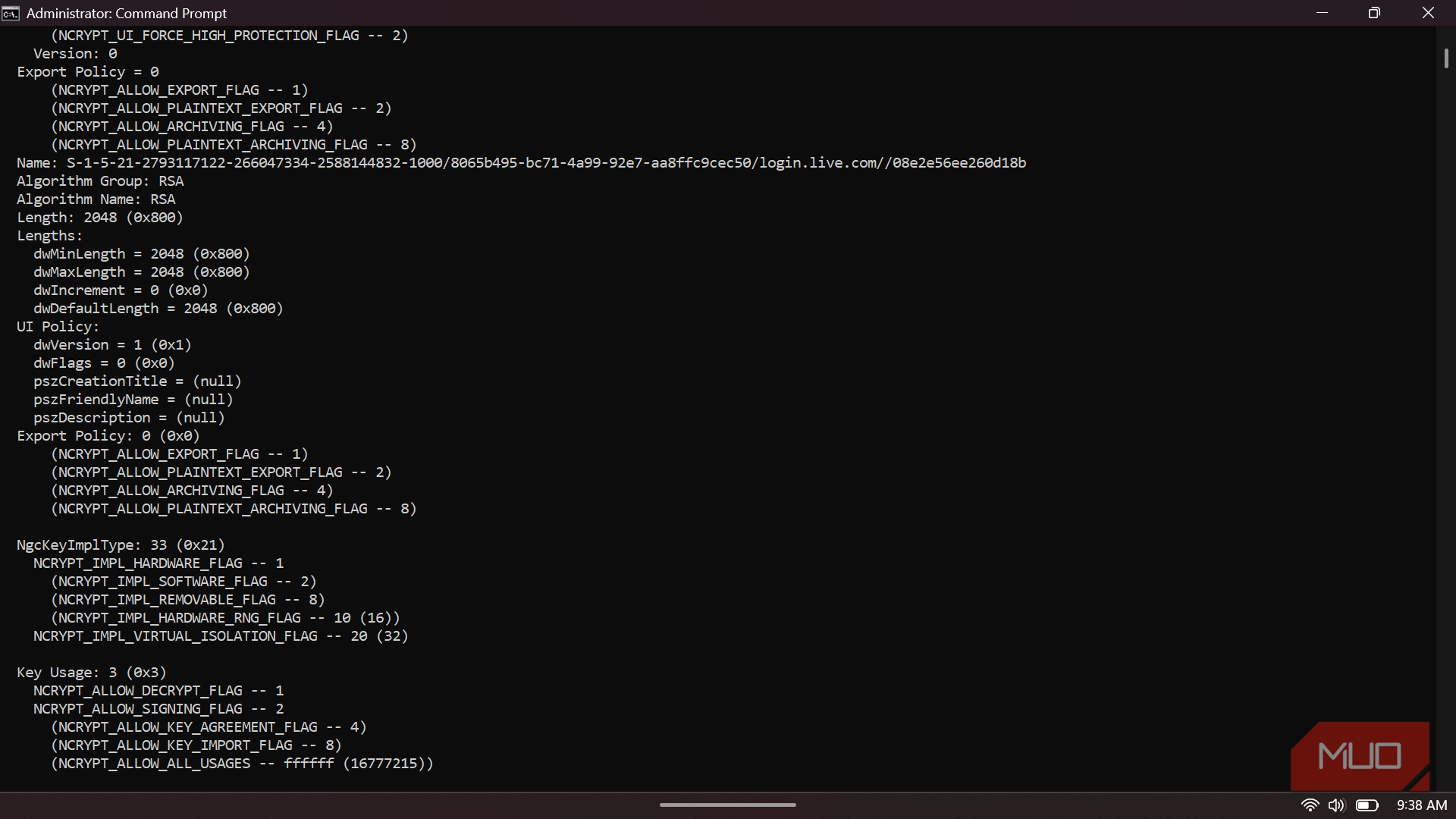Click the NCRYPT_ALLOW_DECRYPT_FLAG line
The height and width of the screenshot is (819, 1456).
(x=158, y=691)
